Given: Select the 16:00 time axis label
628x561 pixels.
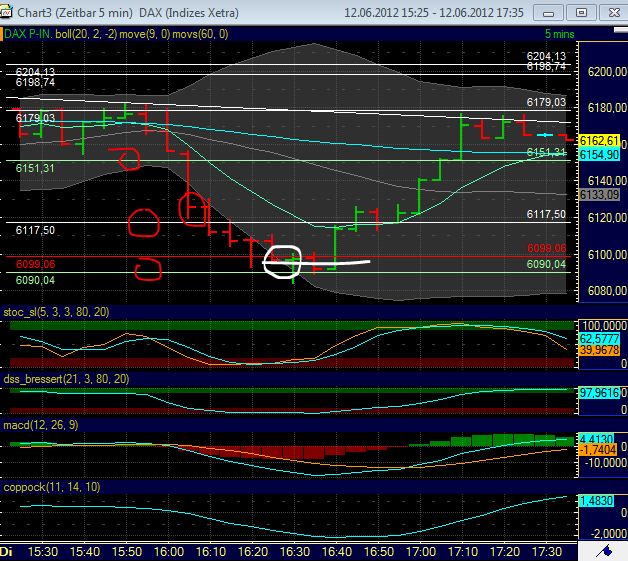Looking at the screenshot, I should tap(169, 552).
